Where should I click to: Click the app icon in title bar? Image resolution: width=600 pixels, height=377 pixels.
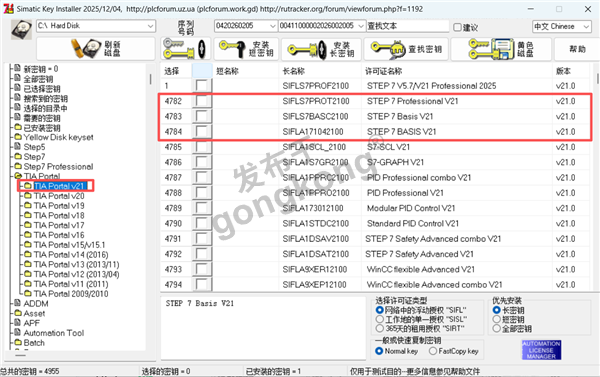click(8, 9)
